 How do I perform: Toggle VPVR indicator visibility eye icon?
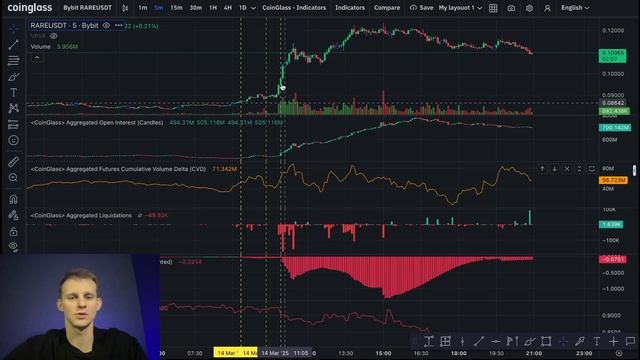tap(53, 36)
